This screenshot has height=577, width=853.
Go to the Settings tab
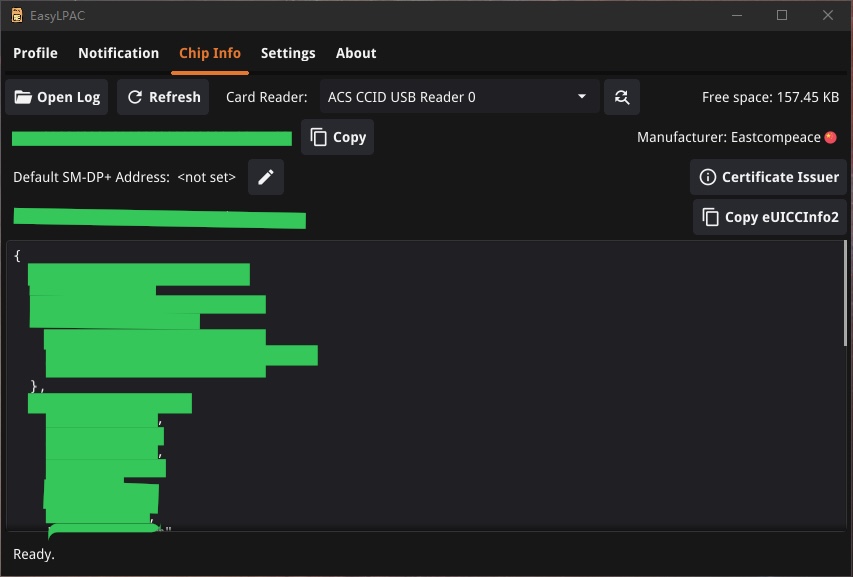[288, 53]
